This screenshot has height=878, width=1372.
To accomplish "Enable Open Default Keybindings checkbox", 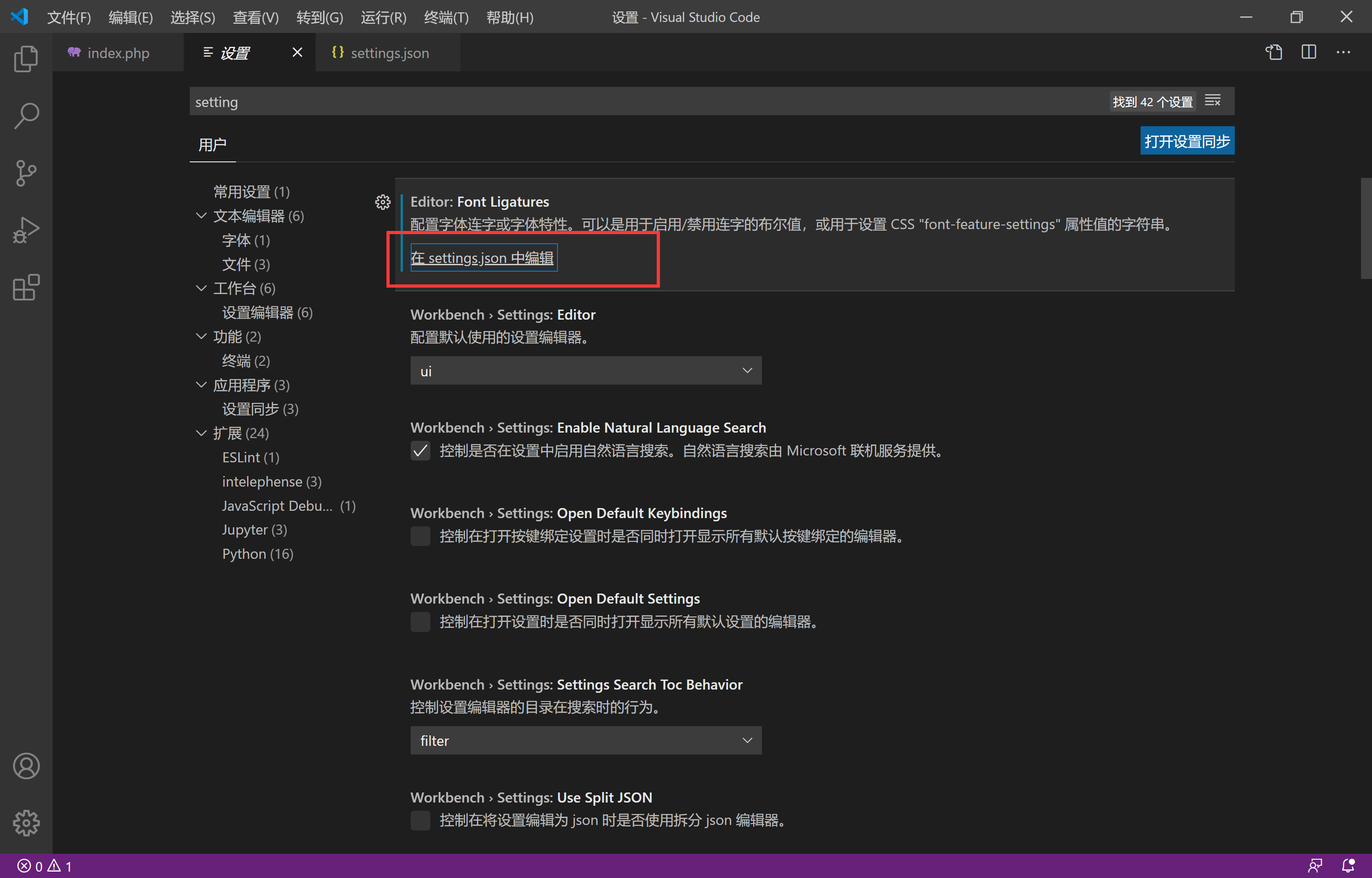I will (x=420, y=536).
